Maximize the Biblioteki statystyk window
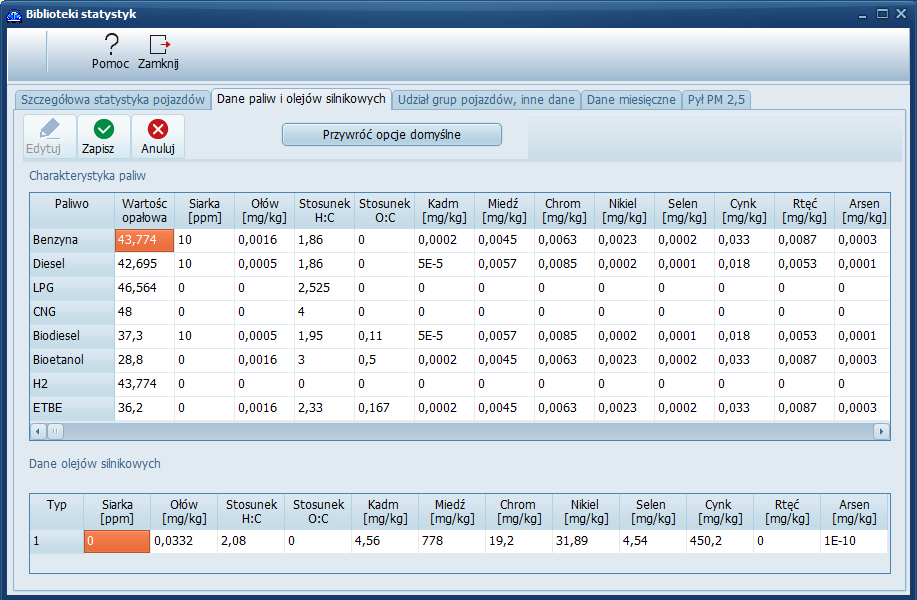This screenshot has height=600, width=917. tap(882, 14)
